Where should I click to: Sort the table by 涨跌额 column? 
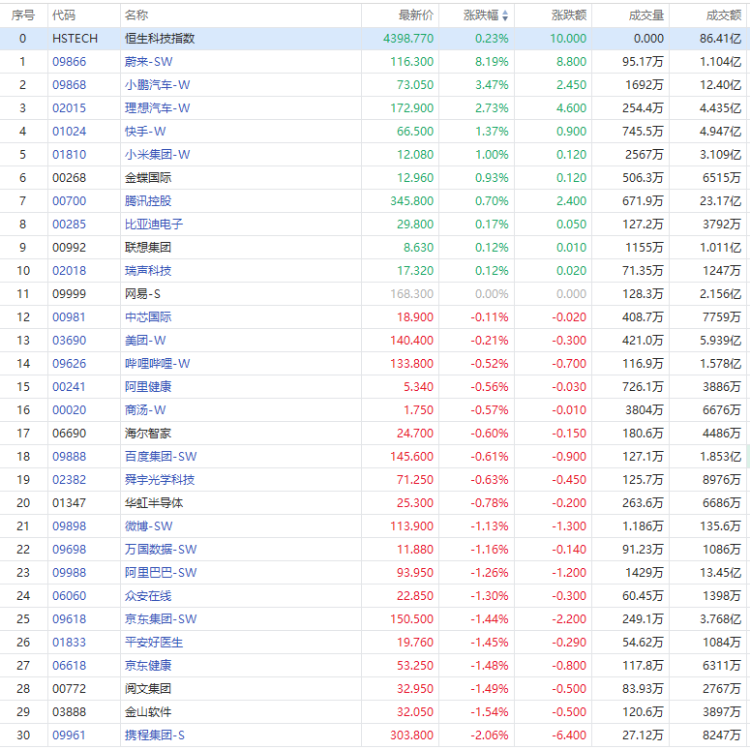pos(569,15)
